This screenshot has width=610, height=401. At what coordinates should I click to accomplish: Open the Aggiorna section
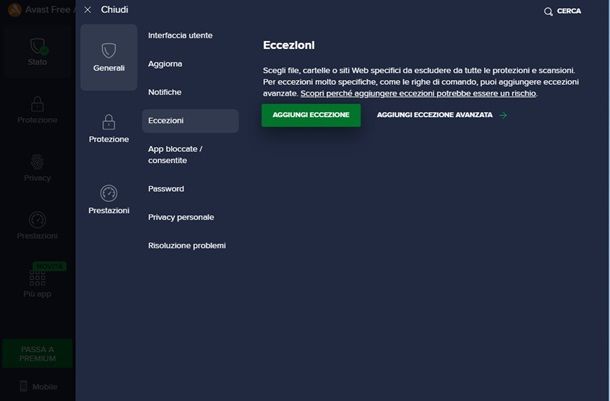[x=165, y=64]
